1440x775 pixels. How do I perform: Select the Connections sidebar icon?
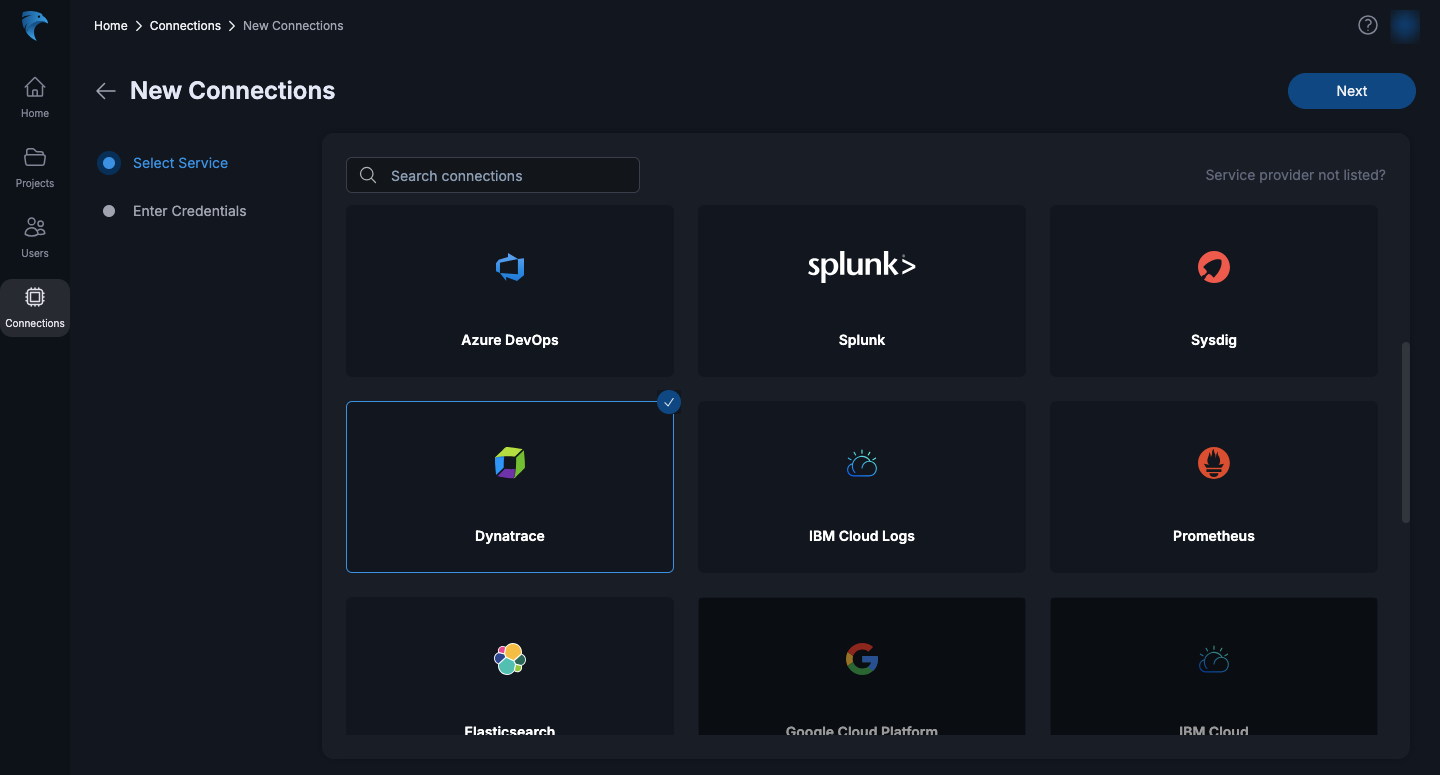point(34,305)
